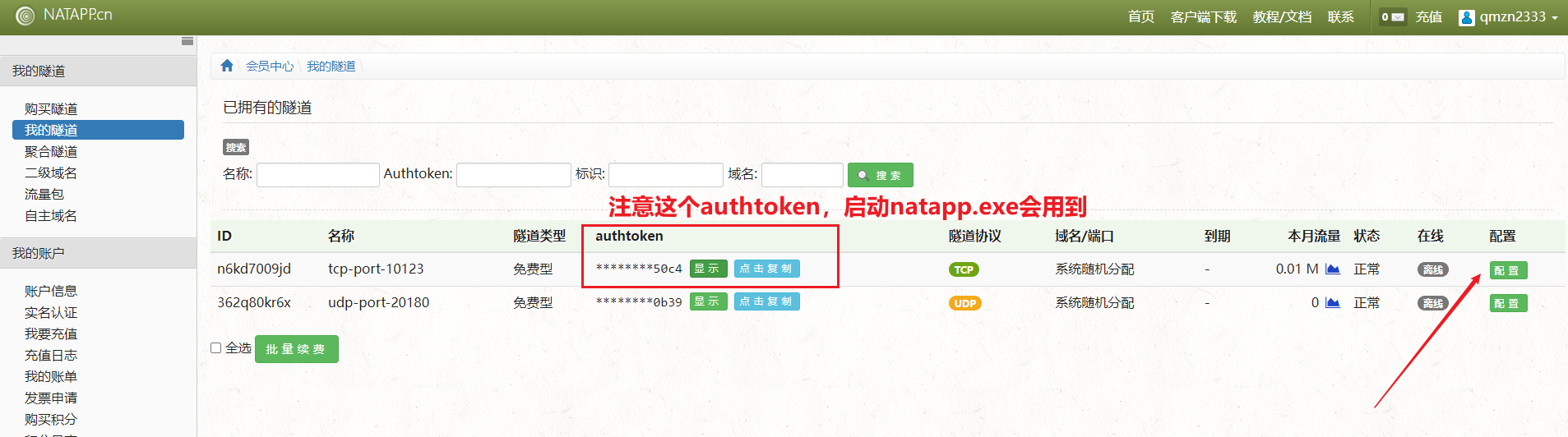1568x437 pixels.
Task: Focus the 名称 search input
Action: click(x=317, y=175)
